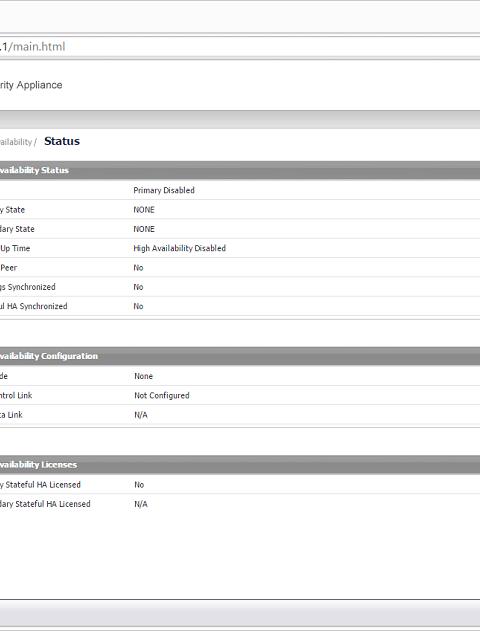This screenshot has height=631, width=480.
Task: Click the 'Synchronized' settings row label
Action: 28,287
